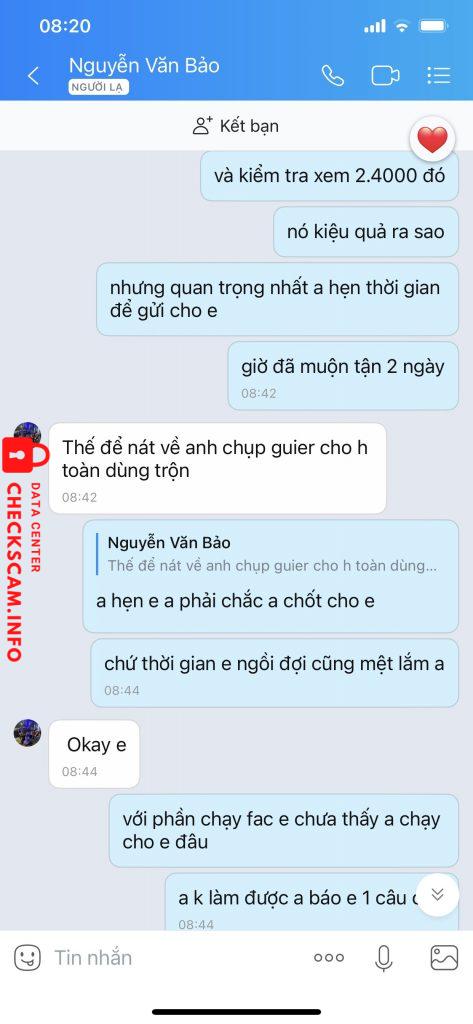Tap the back arrow in header
Screen dimensions: 473x1024
33,76
